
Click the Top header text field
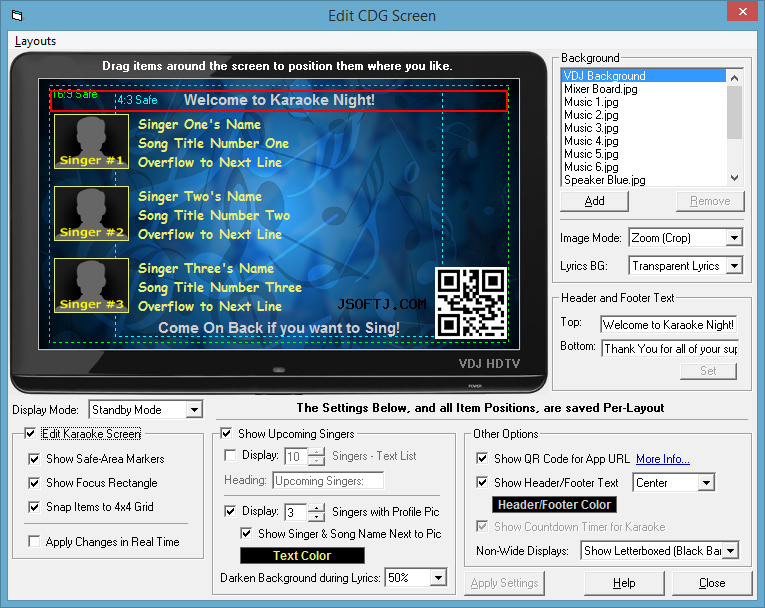click(668, 324)
